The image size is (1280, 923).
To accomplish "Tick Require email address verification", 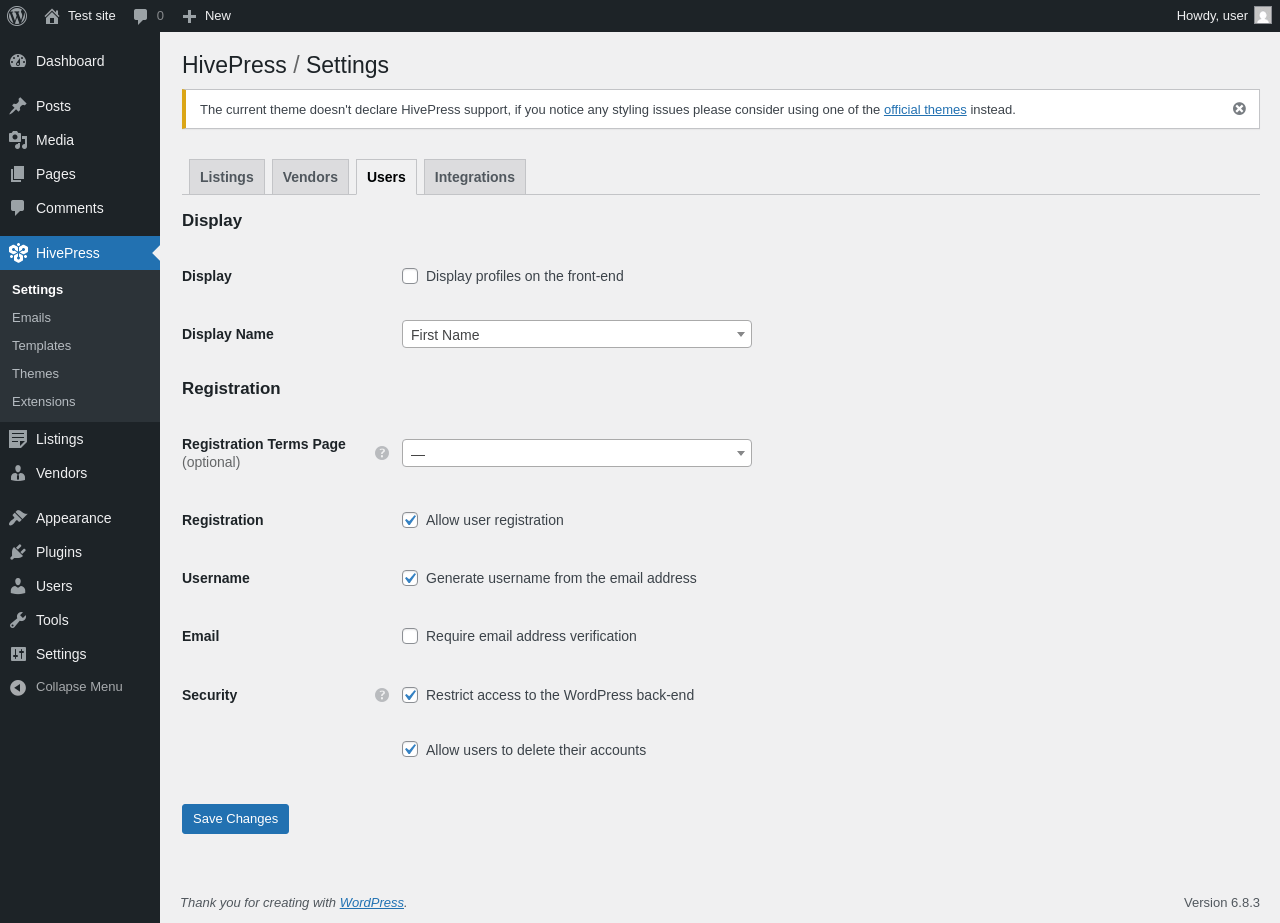I will [x=410, y=636].
